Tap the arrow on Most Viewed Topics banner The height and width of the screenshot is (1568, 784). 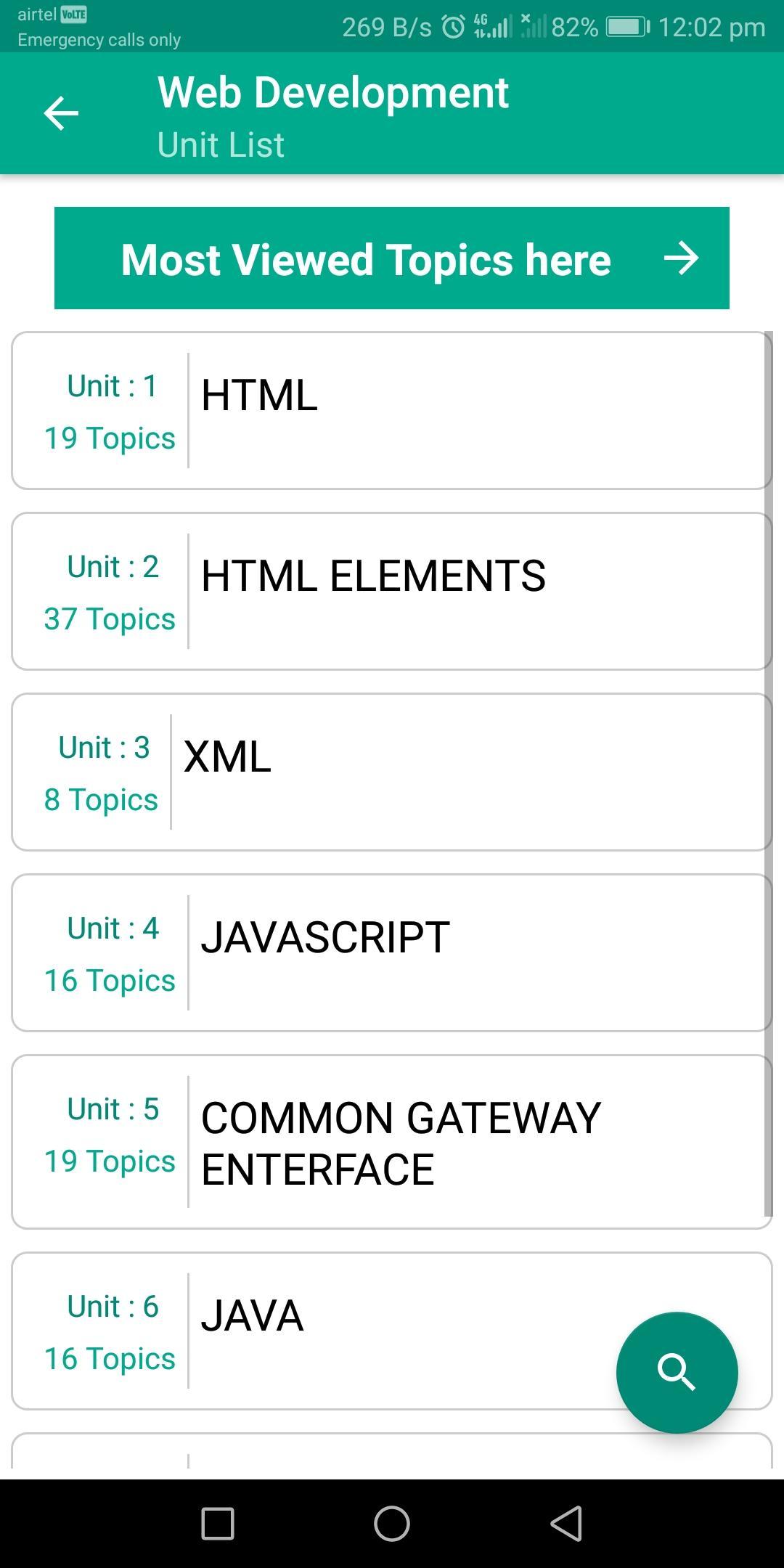(x=681, y=258)
